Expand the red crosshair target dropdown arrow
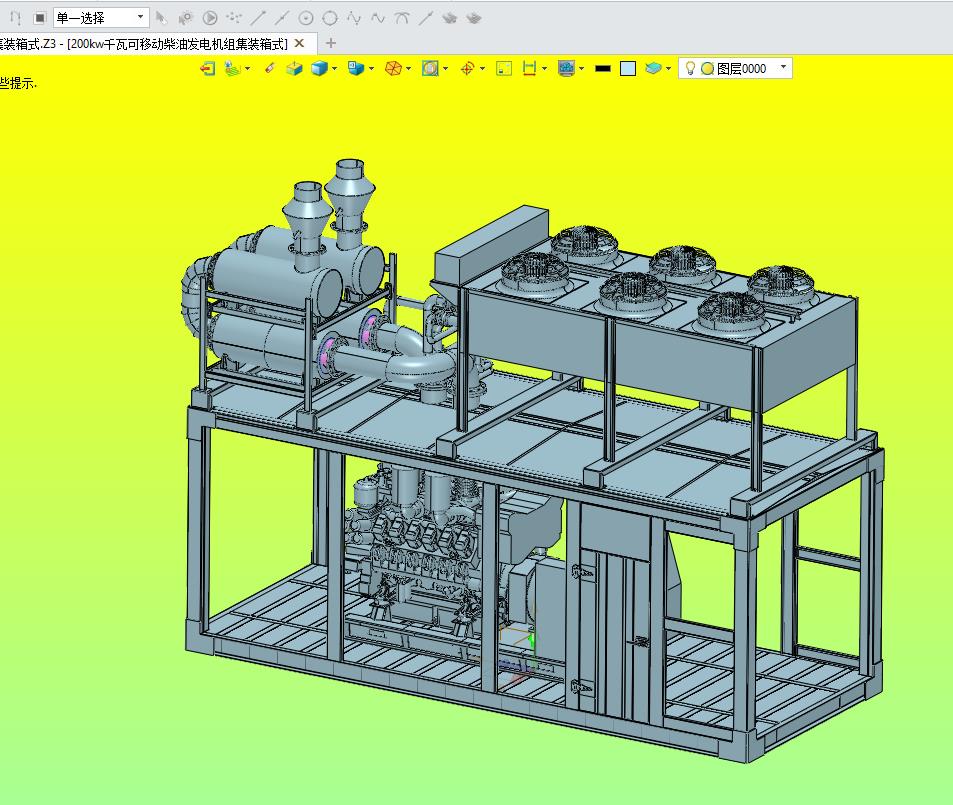The image size is (953, 805). 483,69
